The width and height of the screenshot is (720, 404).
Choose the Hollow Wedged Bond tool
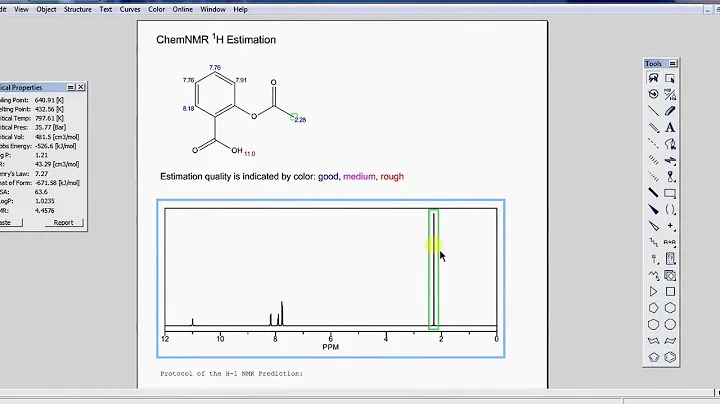[653, 226]
